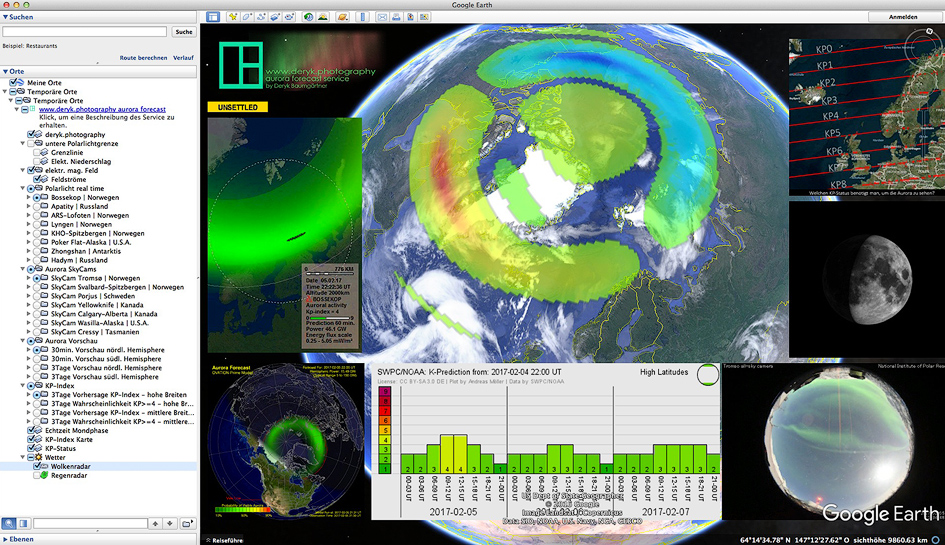Collapse Polarlicht real time folder
Viewport: 945px width, 545px height.
[23, 188]
